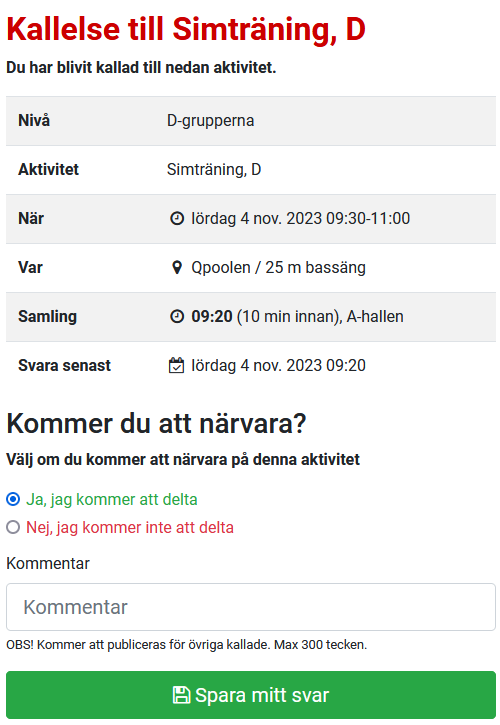
Task: Click the 'Kallelse till Simträning, D' heading
Action: [186, 29]
